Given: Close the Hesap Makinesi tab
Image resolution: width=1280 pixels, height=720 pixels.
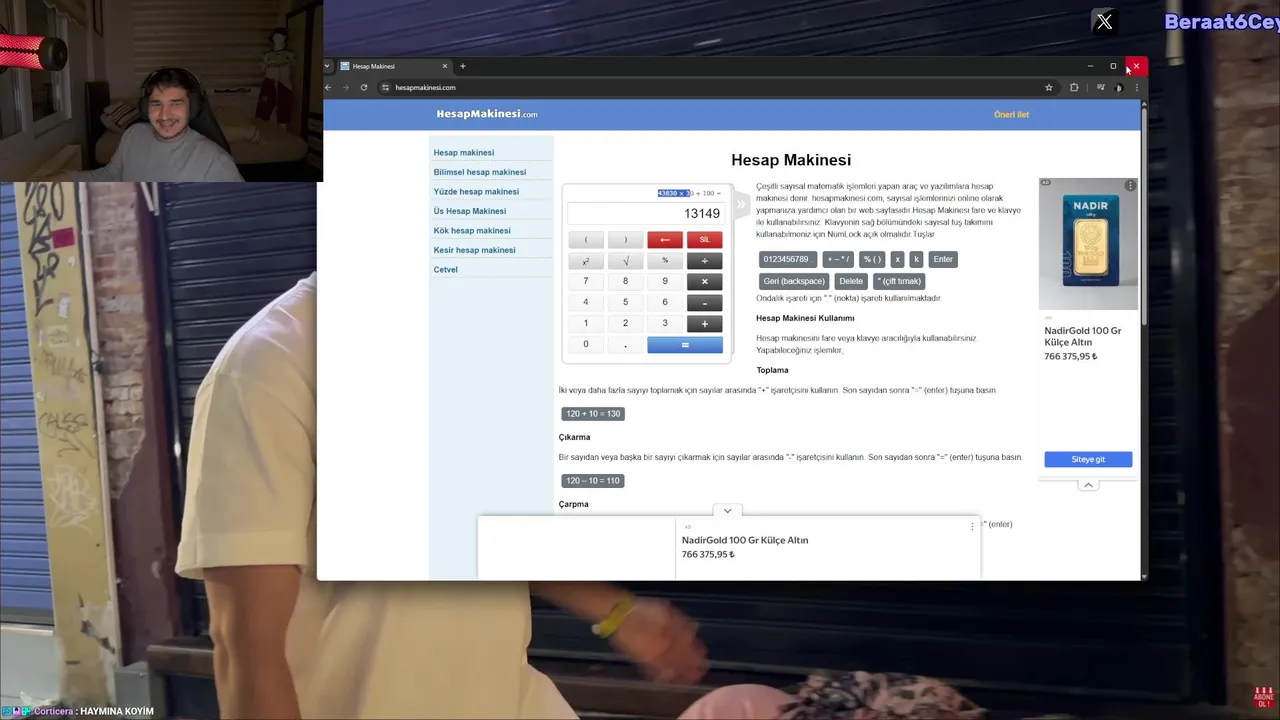Looking at the screenshot, I should [x=445, y=66].
